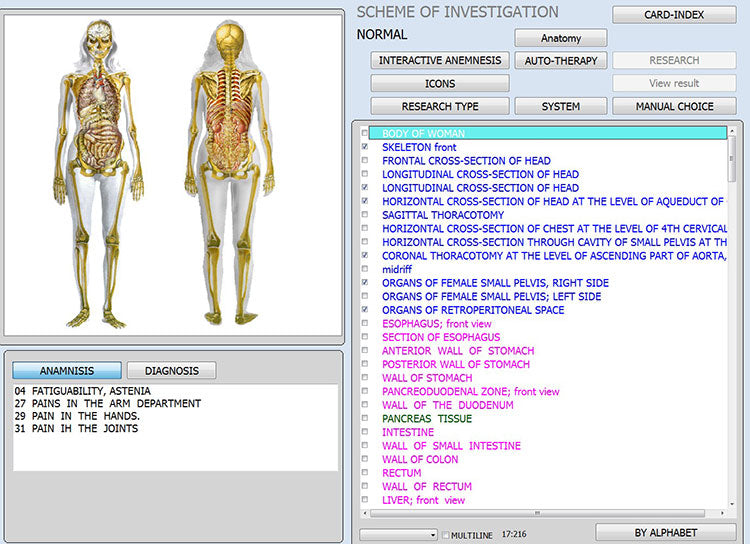Open INTERACTIVE ANEMNESIS
750x544 pixels.
click(440, 60)
